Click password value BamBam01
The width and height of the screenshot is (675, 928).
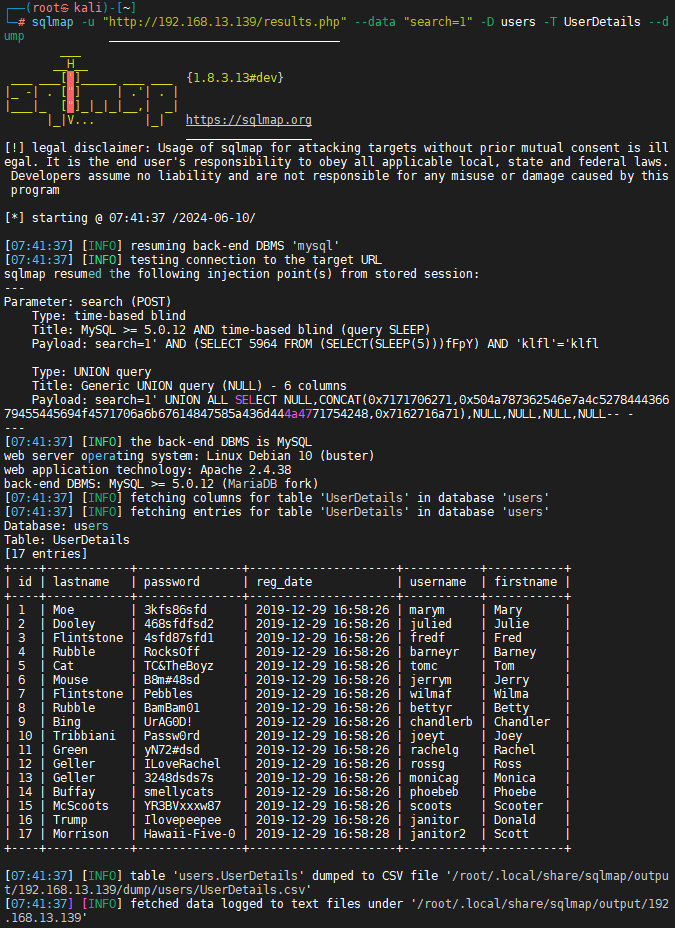tap(172, 708)
